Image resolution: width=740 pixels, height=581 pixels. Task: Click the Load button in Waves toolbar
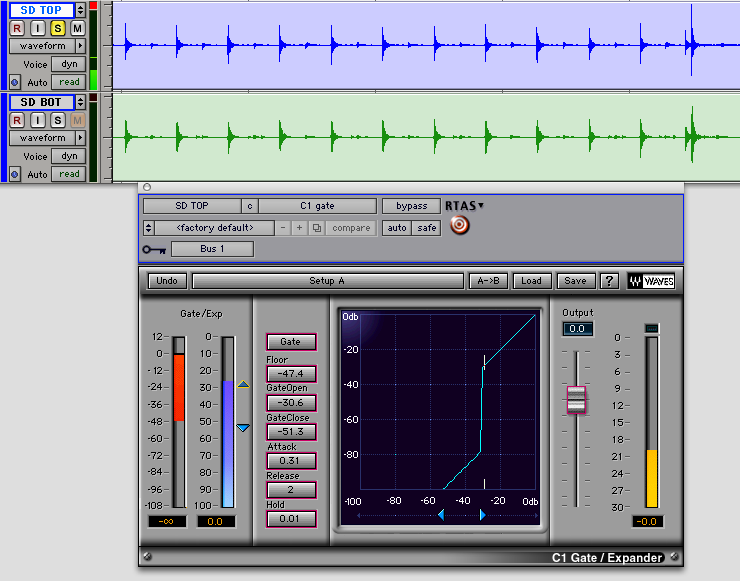pyautogui.click(x=531, y=281)
